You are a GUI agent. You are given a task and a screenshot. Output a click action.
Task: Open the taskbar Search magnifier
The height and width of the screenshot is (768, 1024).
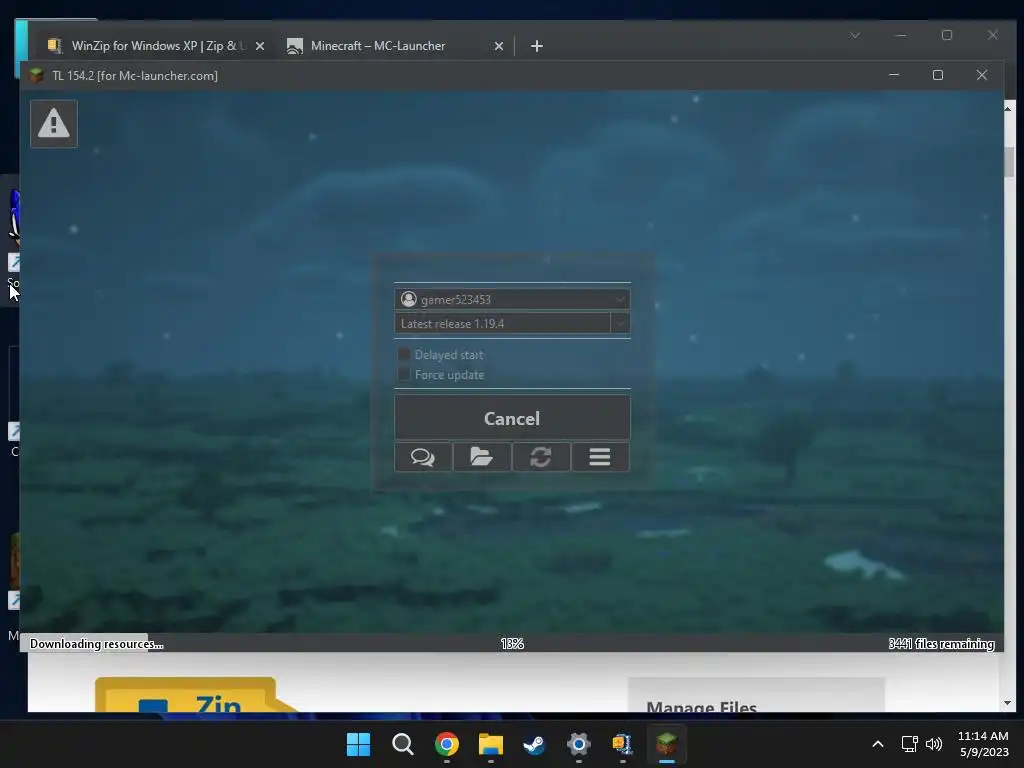coord(402,744)
